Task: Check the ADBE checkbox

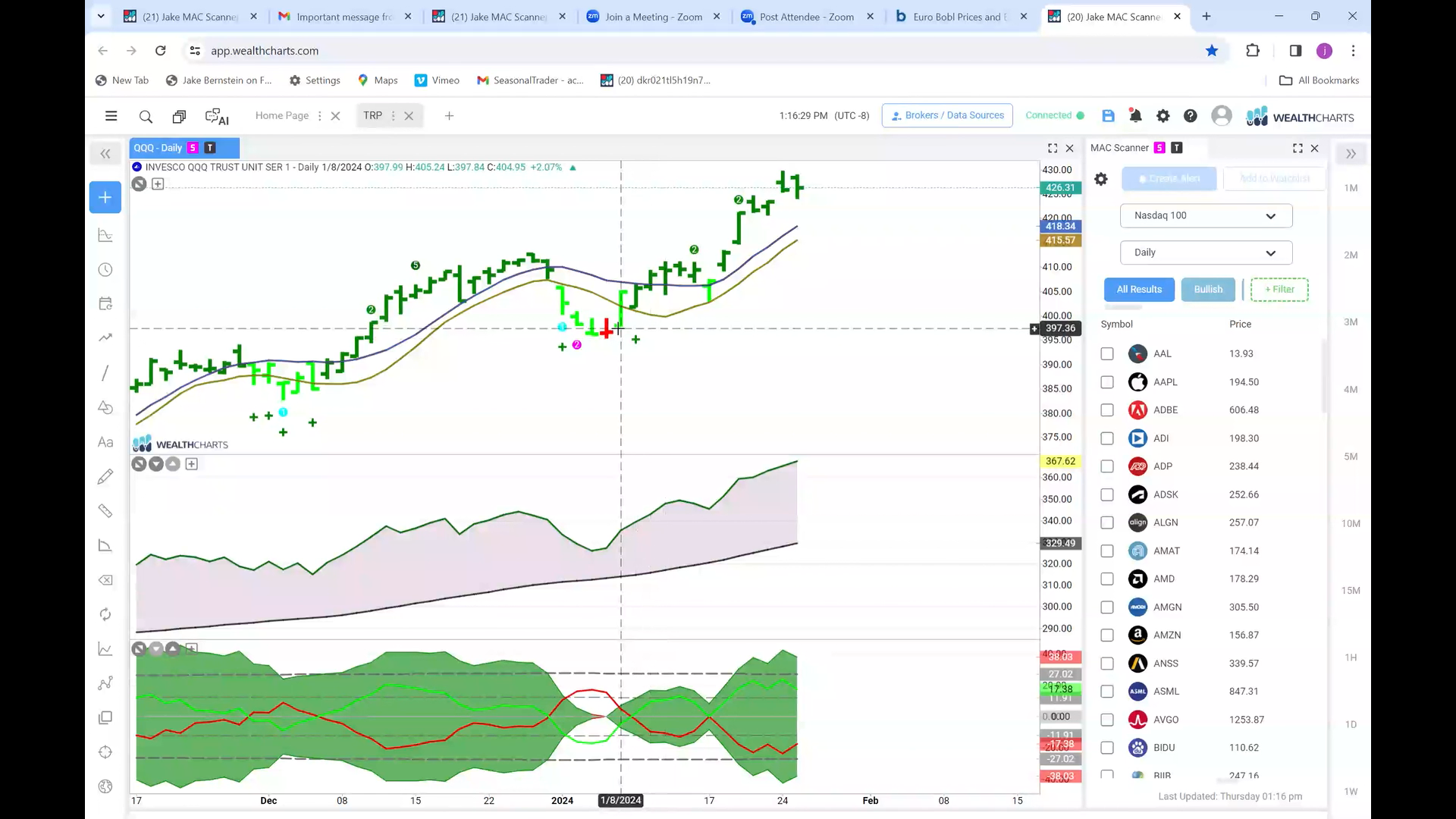Action: (x=1107, y=410)
